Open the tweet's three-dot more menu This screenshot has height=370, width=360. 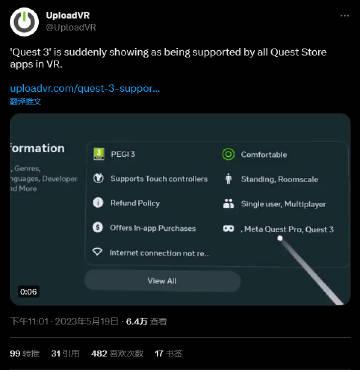(344, 16)
